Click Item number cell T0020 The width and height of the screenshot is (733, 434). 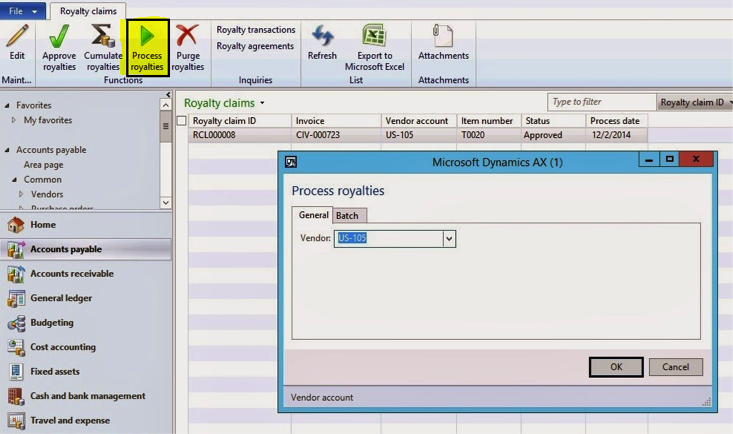tap(489, 135)
